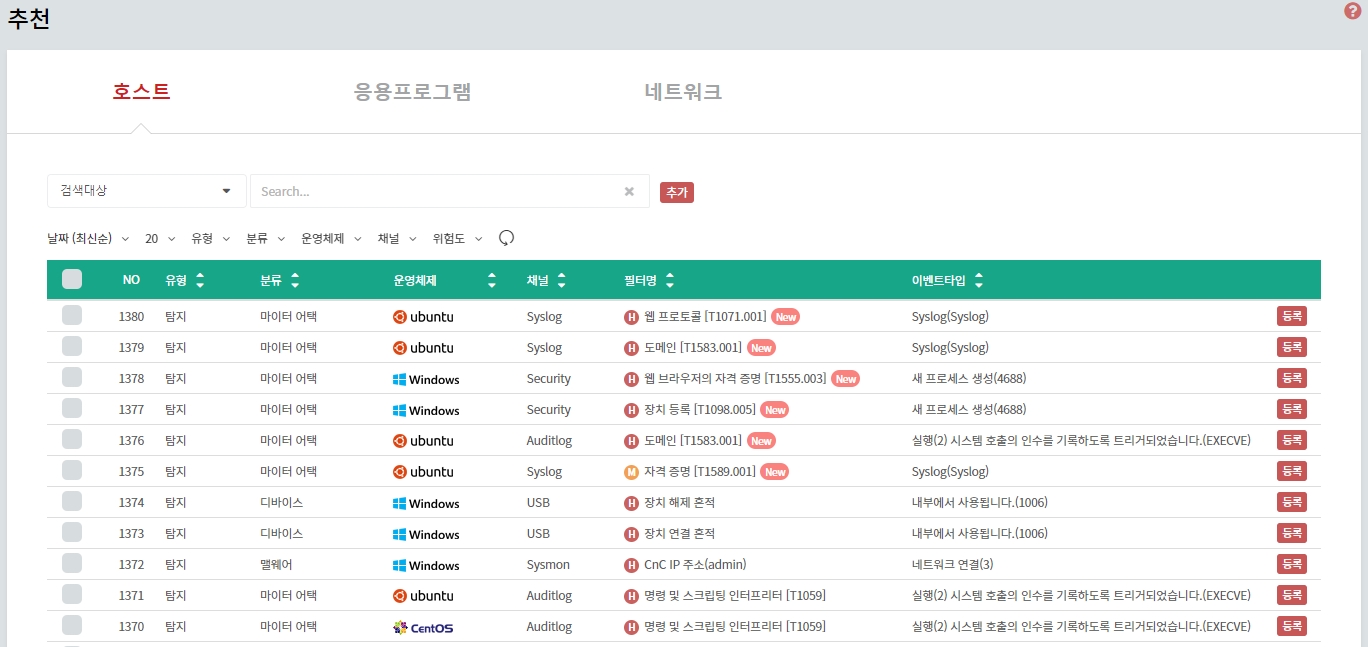Click the 추가 button
Screen dimensions: 1368x647
676,192
